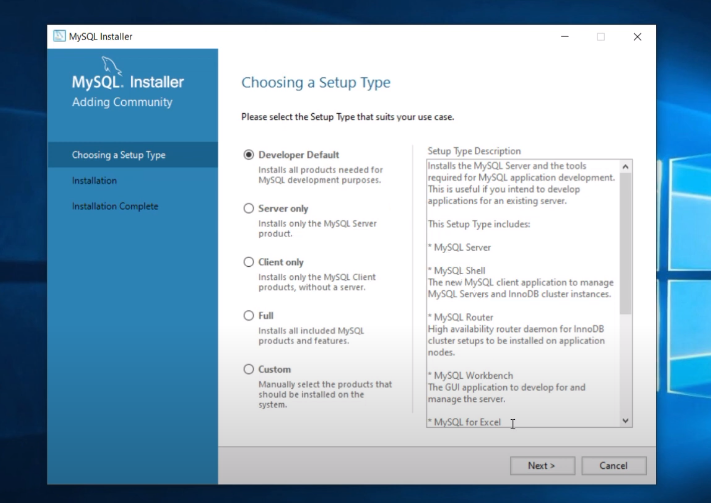Choose the Client only radio option
This screenshot has width=711, height=503.
click(x=248, y=262)
